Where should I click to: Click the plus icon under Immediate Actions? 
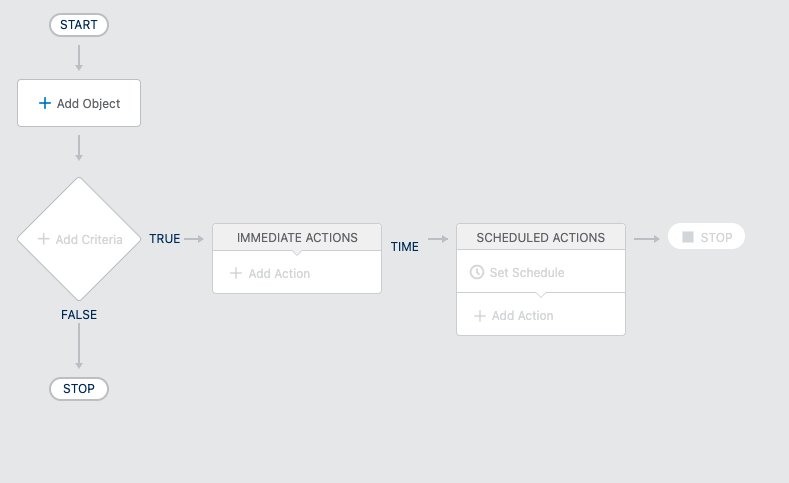tap(235, 273)
